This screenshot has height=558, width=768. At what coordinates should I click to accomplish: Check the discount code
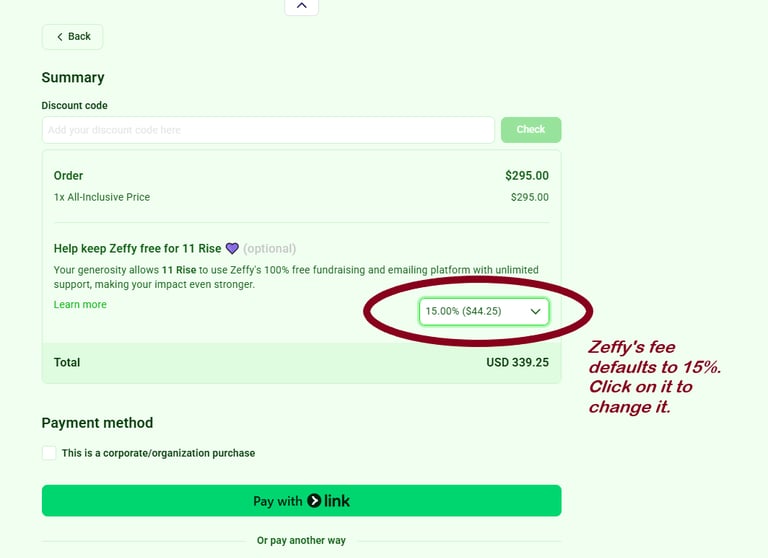(531, 130)
